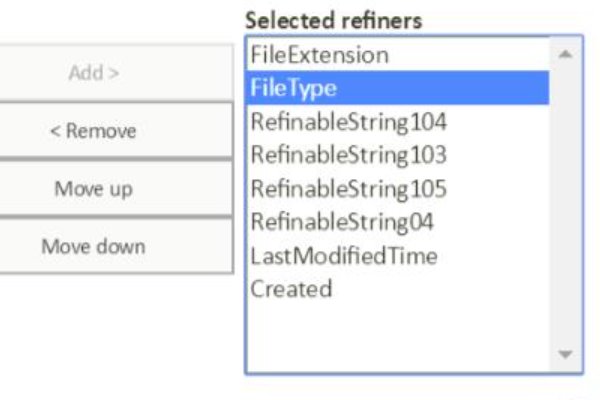Click the Move down button
Screen dimensions: 600x400
[93, 246]
